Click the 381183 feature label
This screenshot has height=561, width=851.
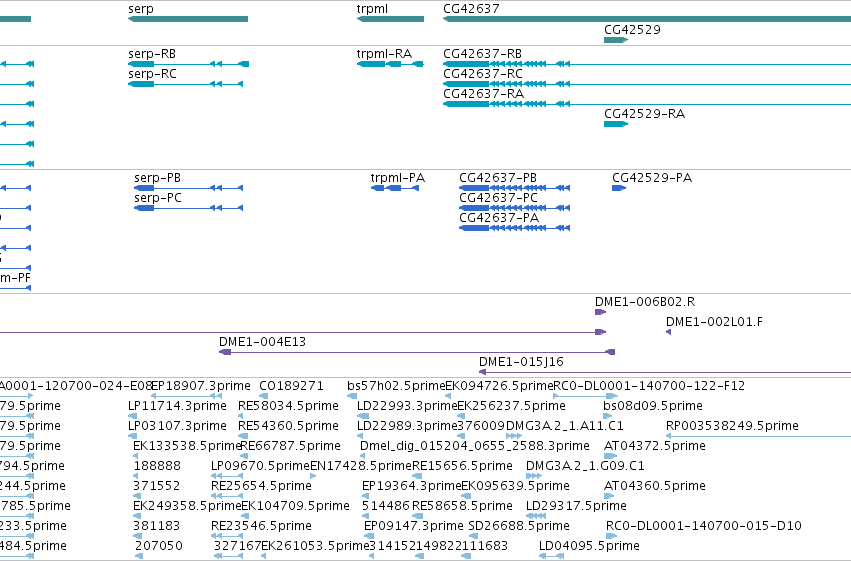pyautogui.click(x=156, y=526)
